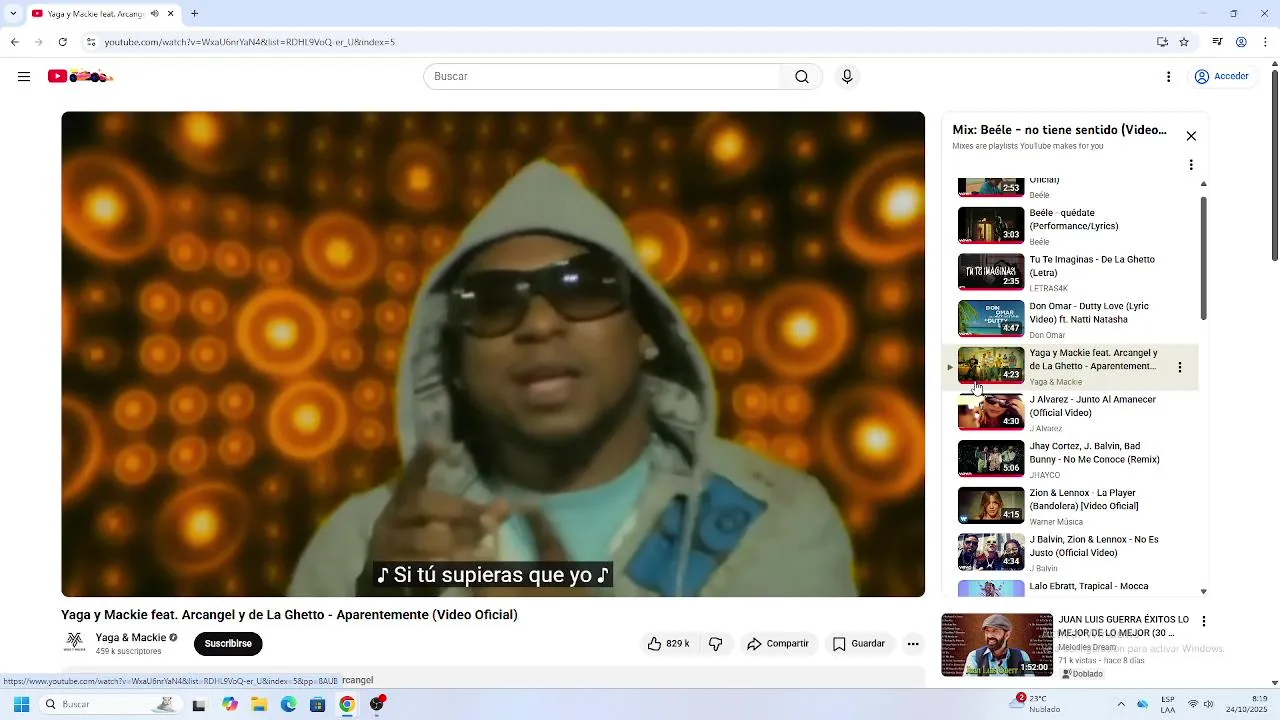Open more actions ellipsis below video
The height and width of the screenshot is (720, 1280).
913,644
